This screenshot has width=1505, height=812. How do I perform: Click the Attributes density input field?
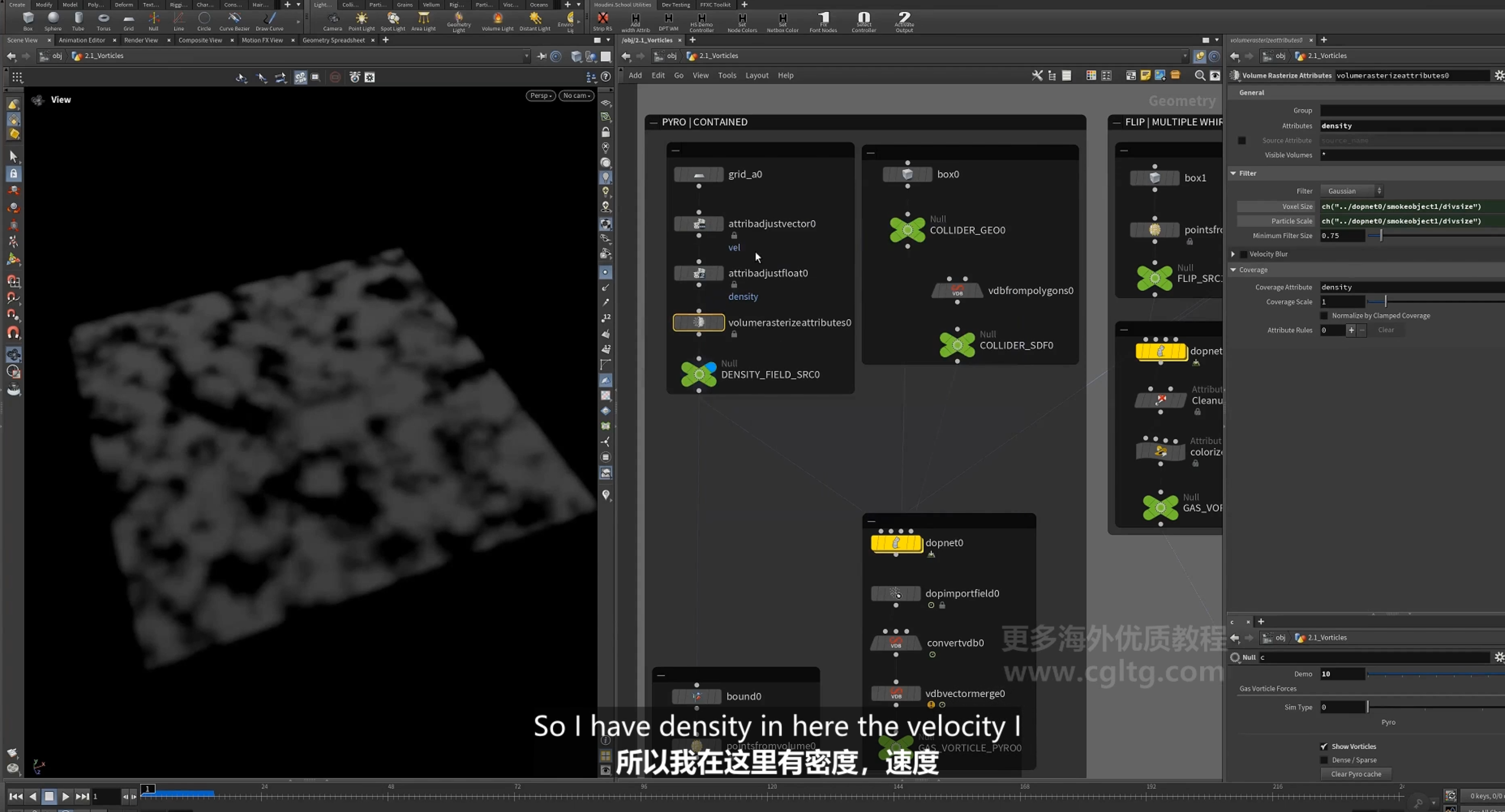click(1412, 126)
